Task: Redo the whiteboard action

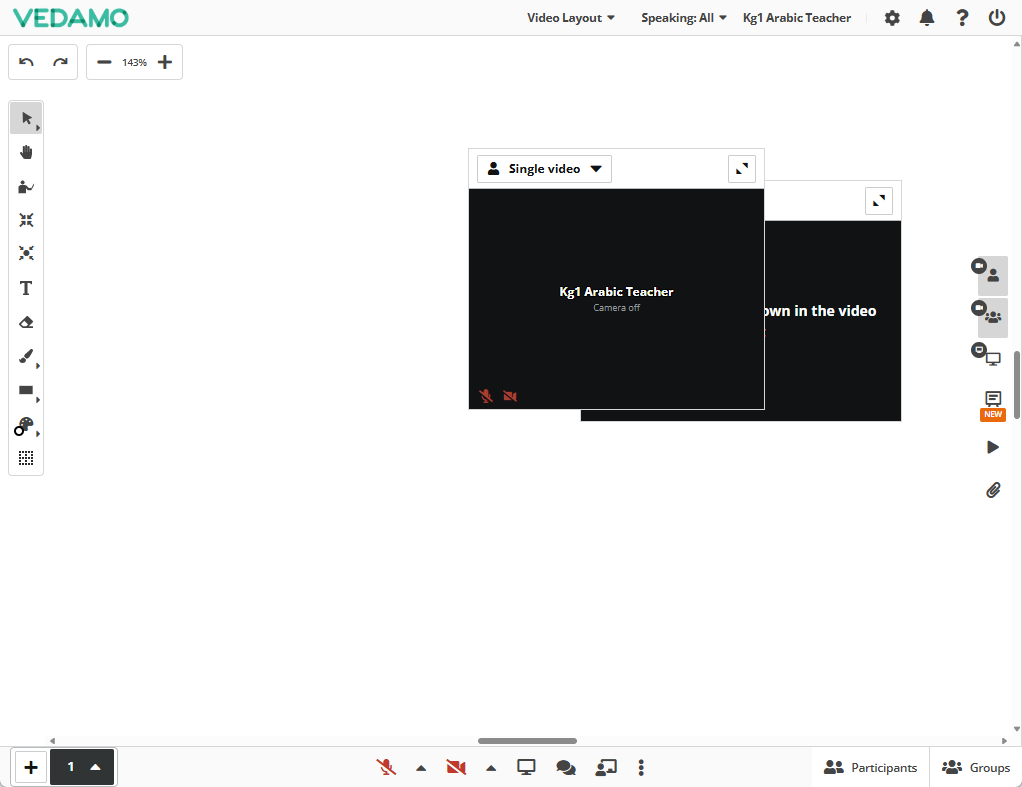Action: [60, 62]
